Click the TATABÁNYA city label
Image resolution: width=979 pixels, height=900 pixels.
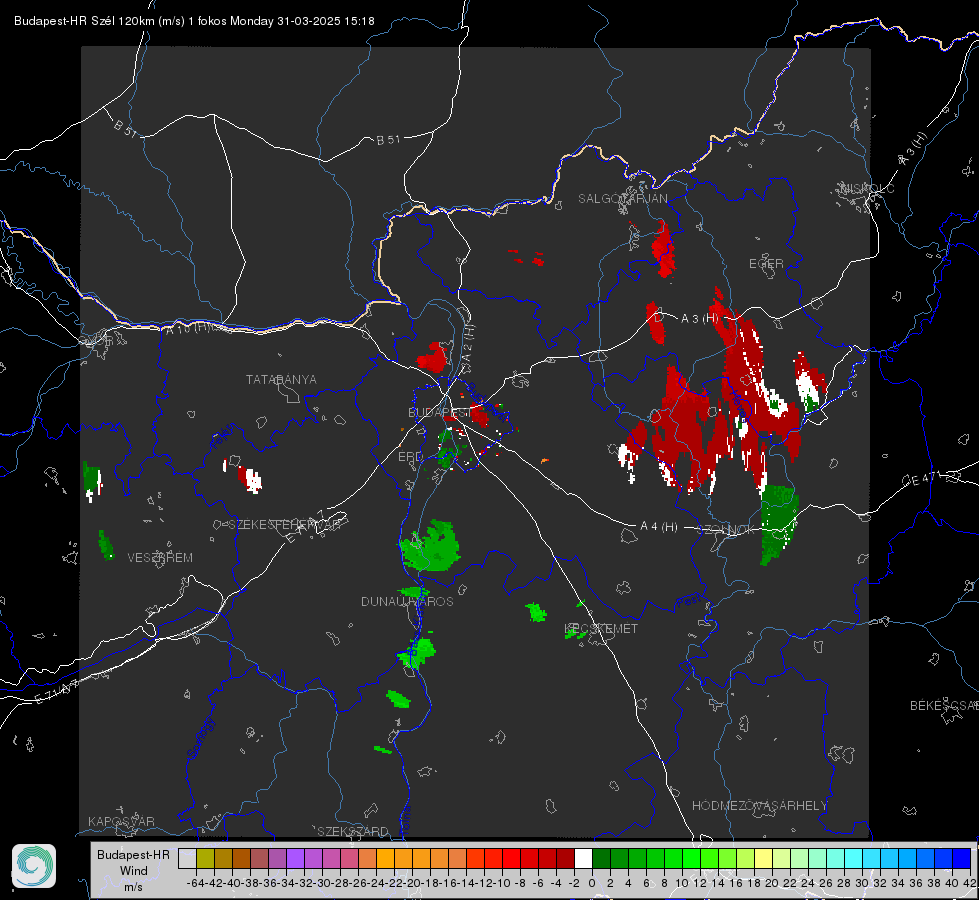click(281, 379)
